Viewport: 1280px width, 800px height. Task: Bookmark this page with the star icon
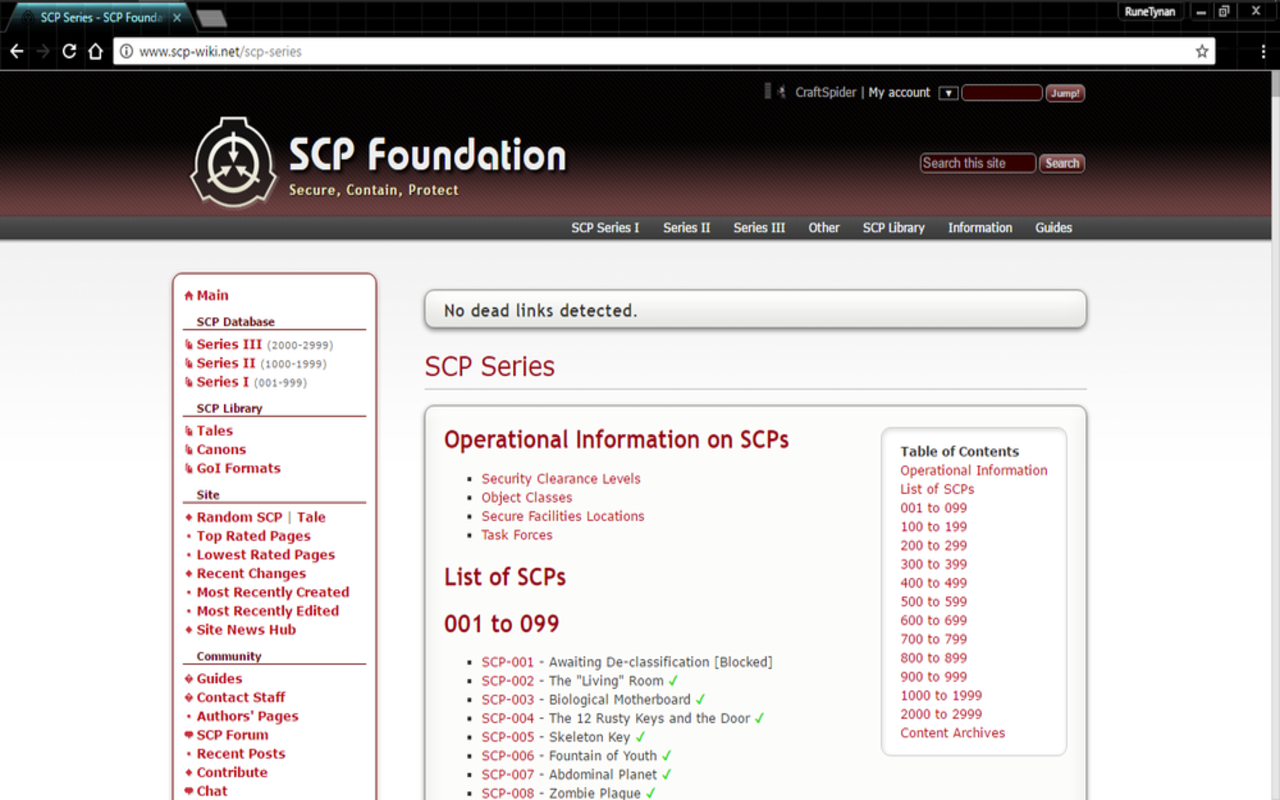click(x=1202, y=51)
